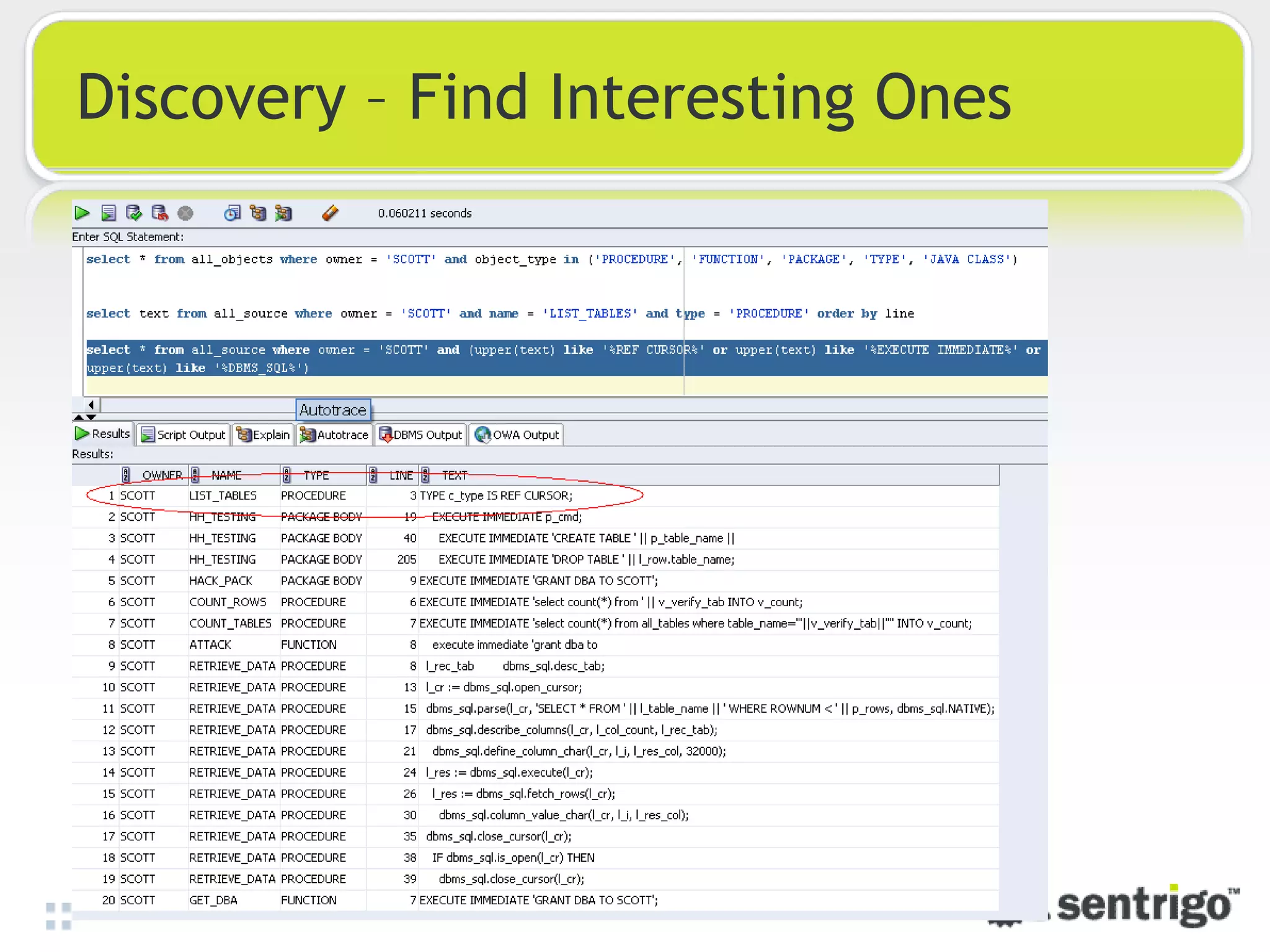Click the Autotrace toolbar icon
The width and height of the screenshot is (1270, 952).
point(283,213)
